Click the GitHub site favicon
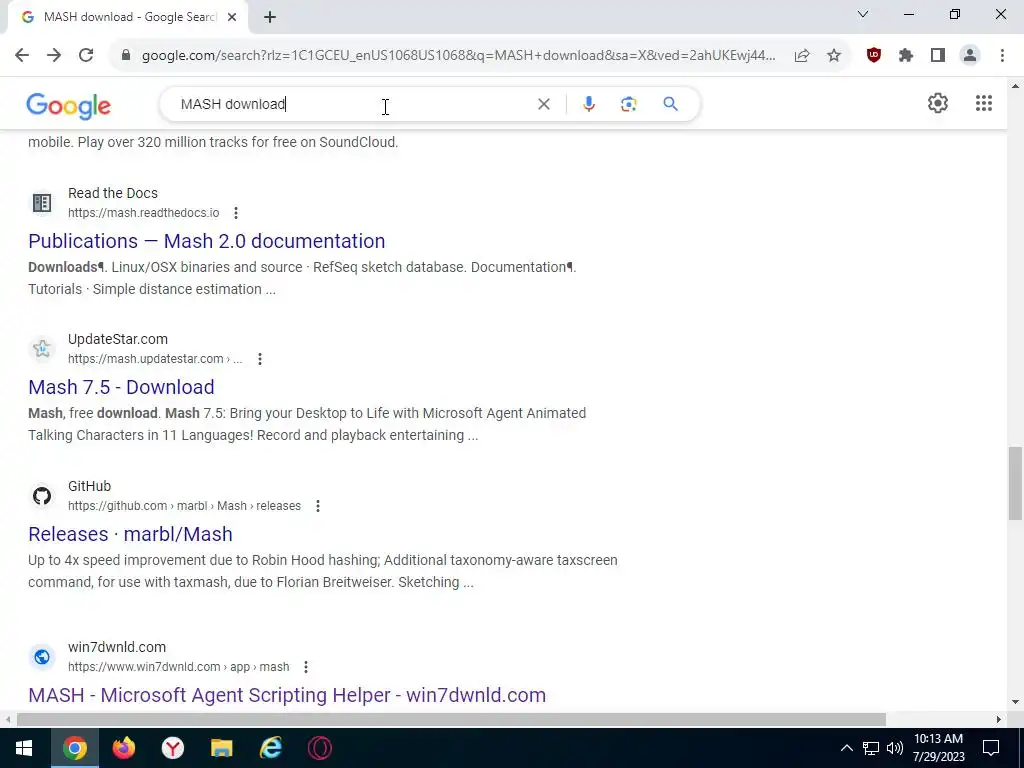 click(42, 496)
